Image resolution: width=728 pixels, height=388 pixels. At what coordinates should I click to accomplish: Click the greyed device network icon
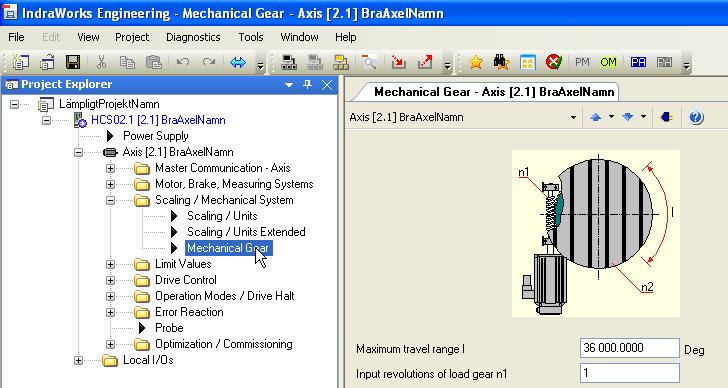click(x=315, y=62)
